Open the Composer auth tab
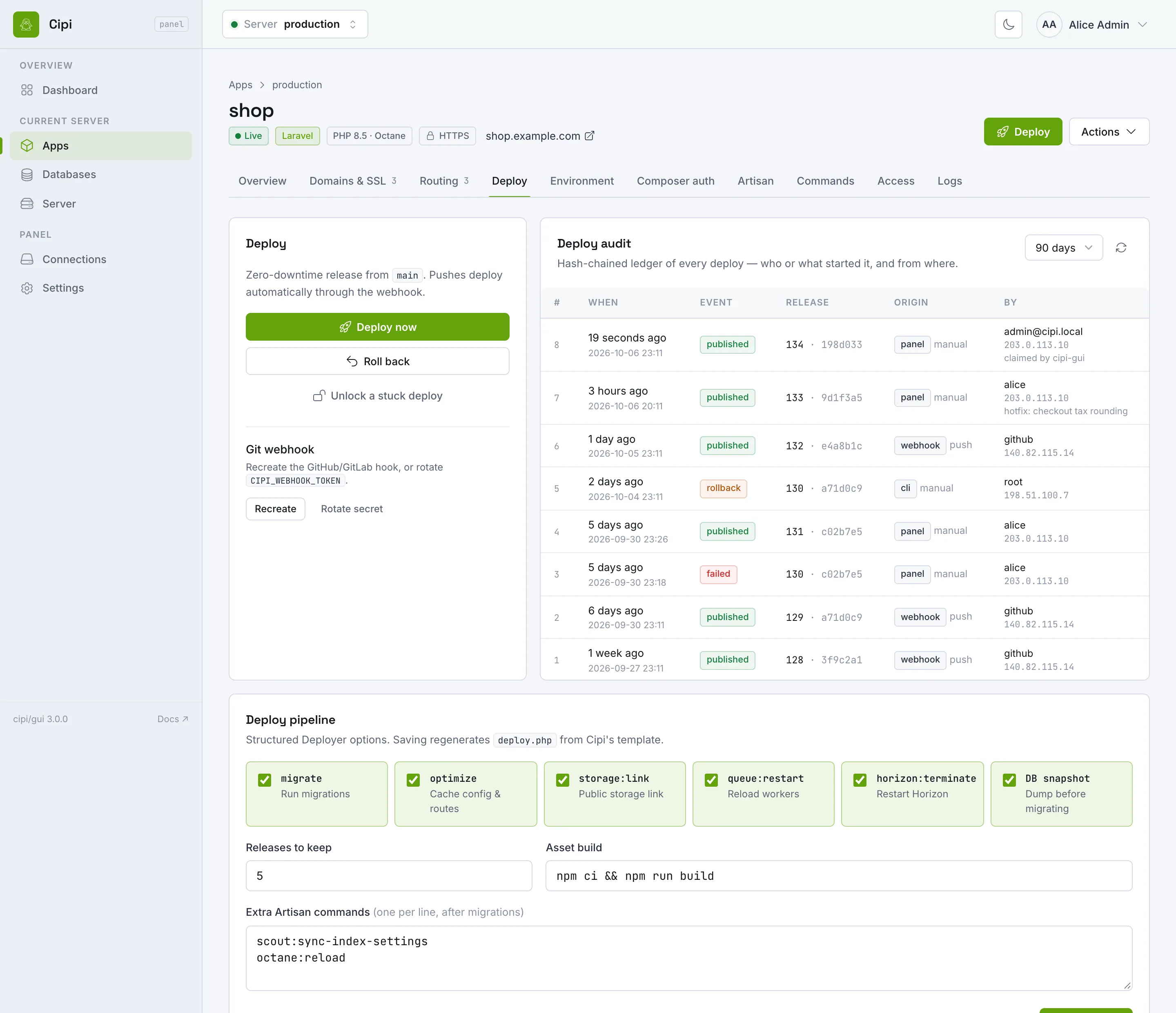1176x1013 pixels. coord(675,181)
